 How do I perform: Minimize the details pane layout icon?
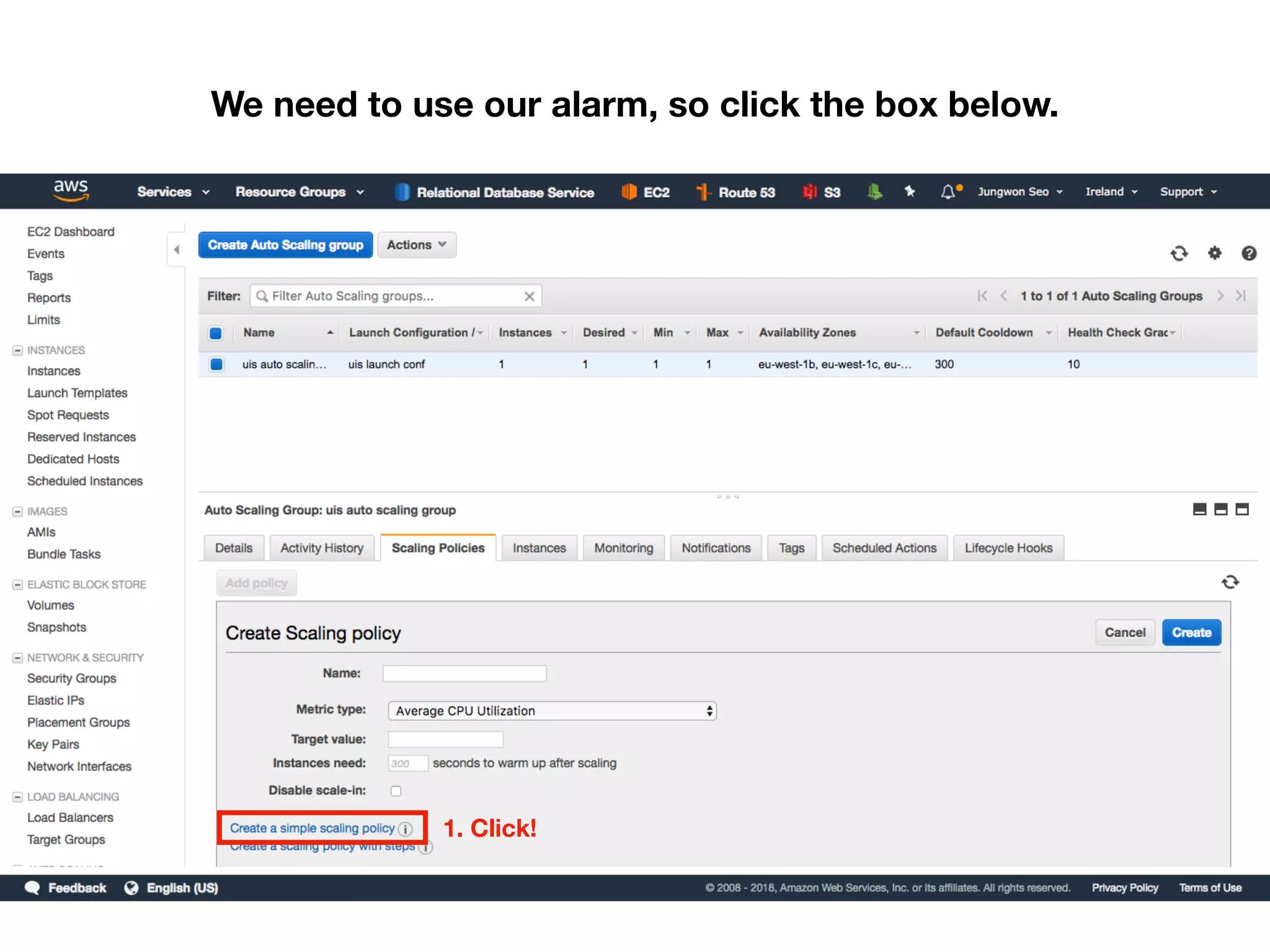[x=1200, y=509]
